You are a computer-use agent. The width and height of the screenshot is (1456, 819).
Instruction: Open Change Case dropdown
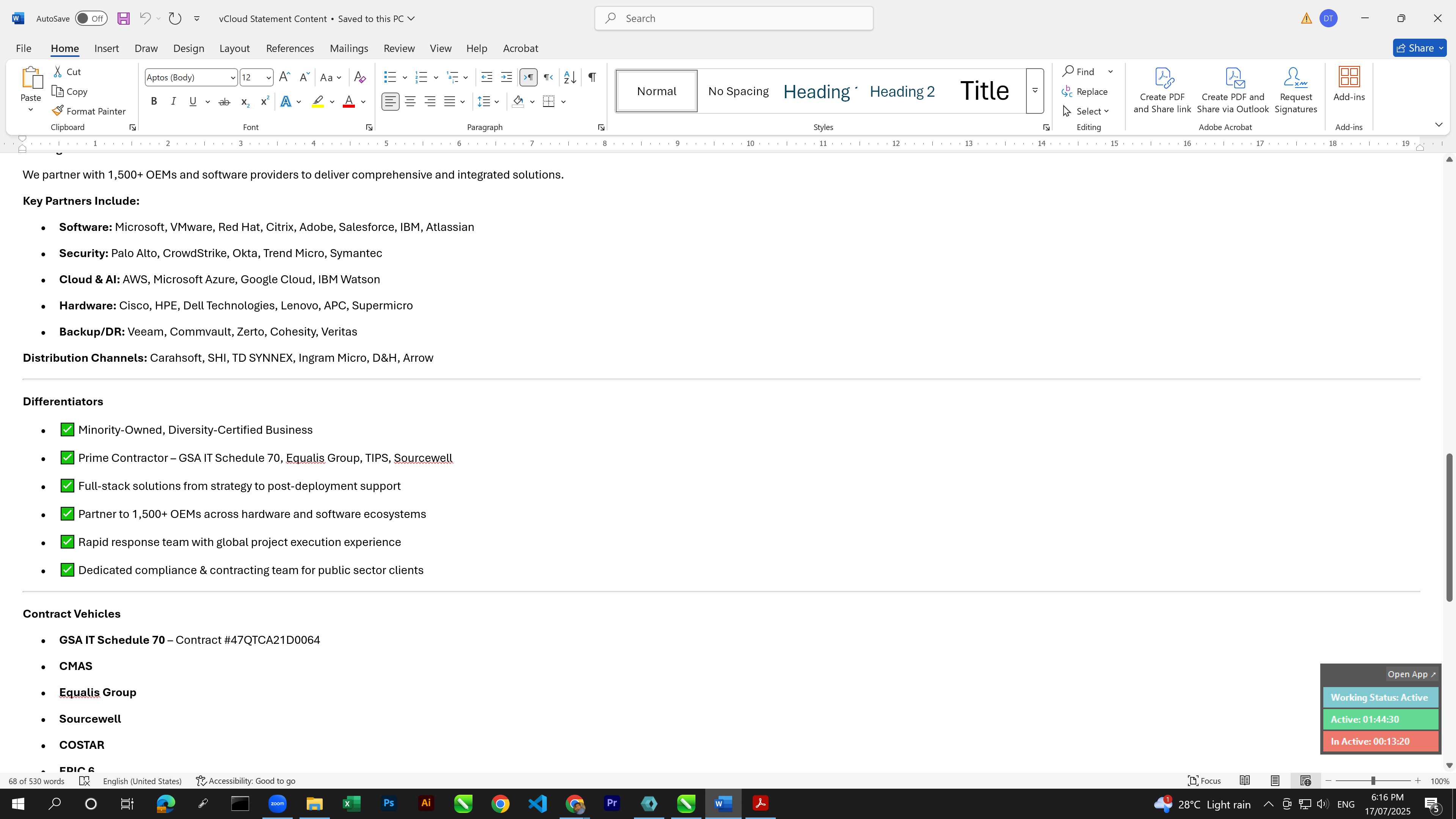(x=331, y=77)
